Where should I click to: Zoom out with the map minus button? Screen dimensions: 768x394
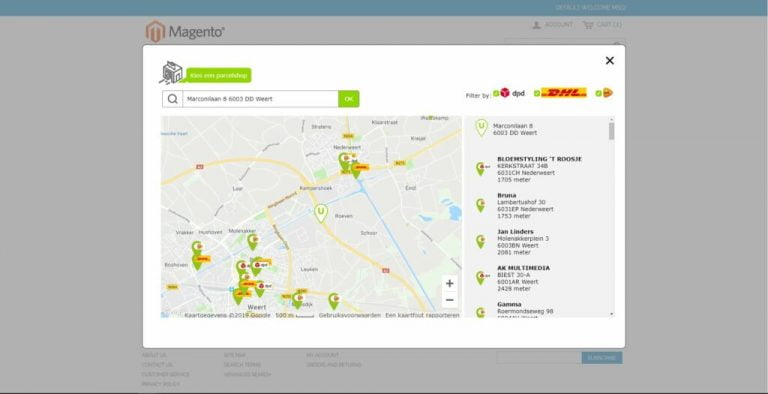(450, 300)
